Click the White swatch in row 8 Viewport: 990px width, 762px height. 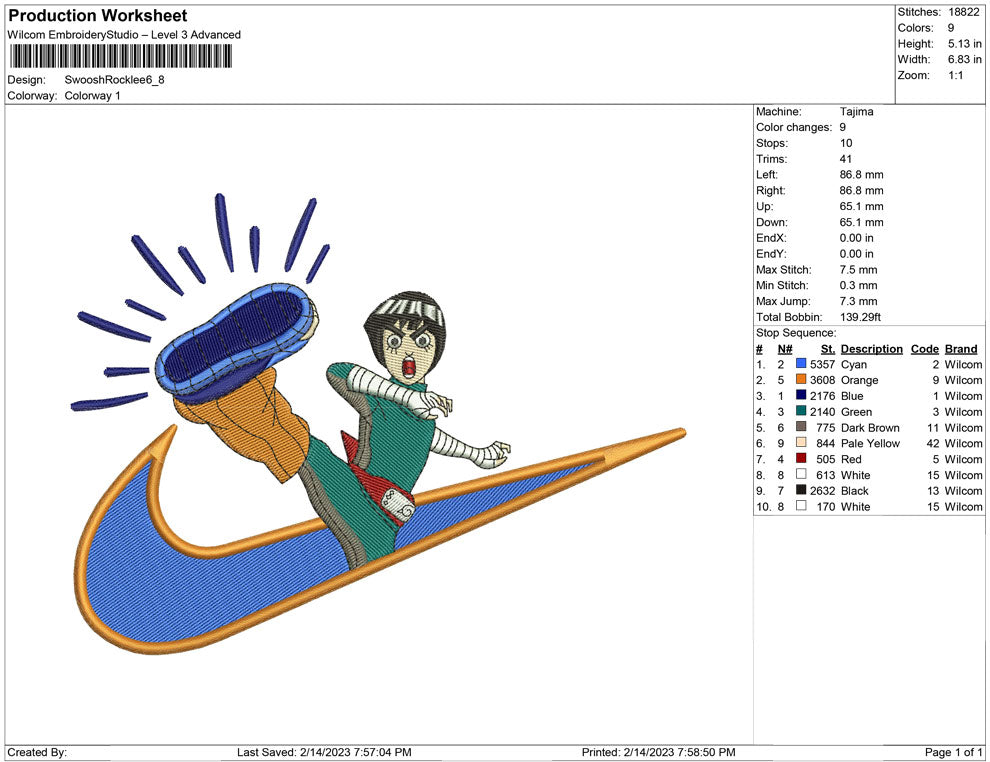pyautogui.click(x=801, y=474)
